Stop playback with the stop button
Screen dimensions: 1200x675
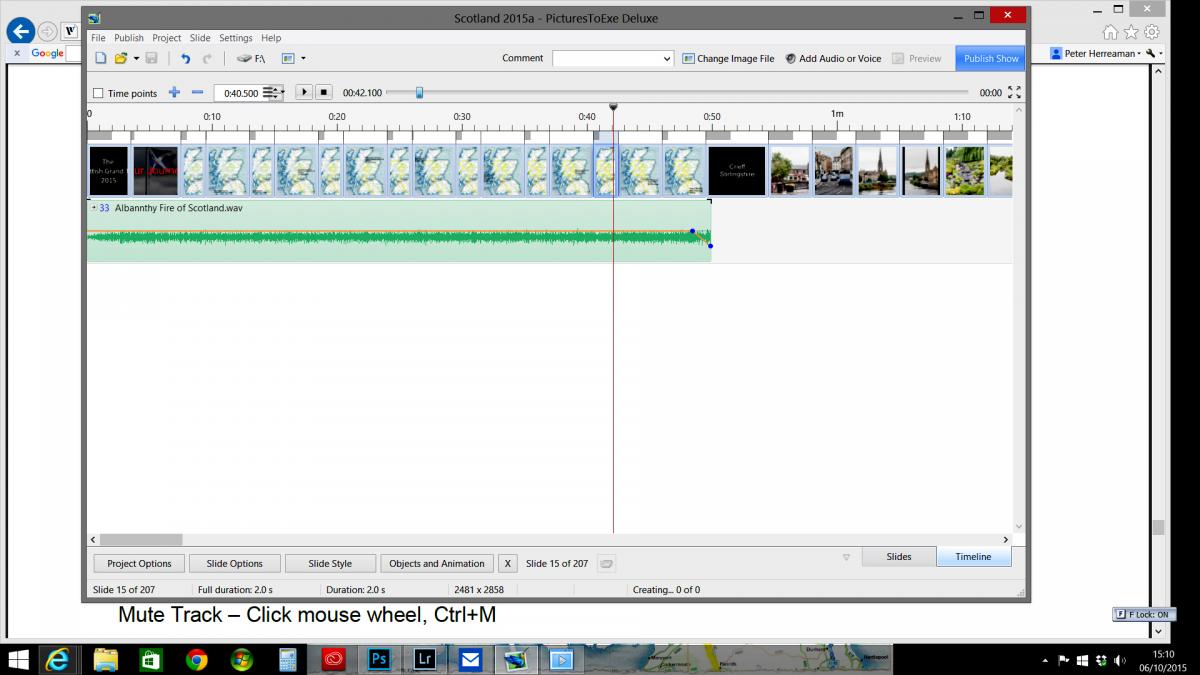(x=324, y=92)
